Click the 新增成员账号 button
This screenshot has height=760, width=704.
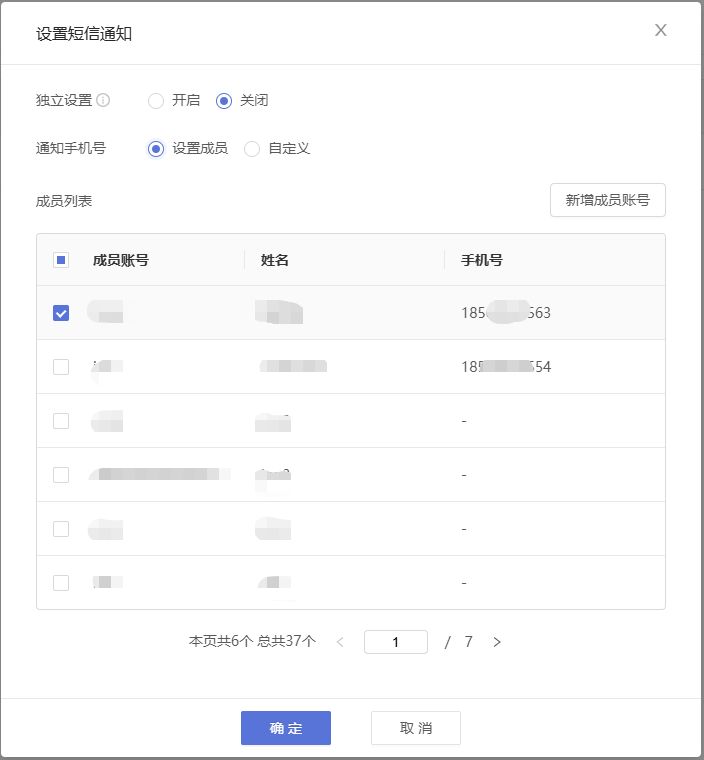[608, 200]
